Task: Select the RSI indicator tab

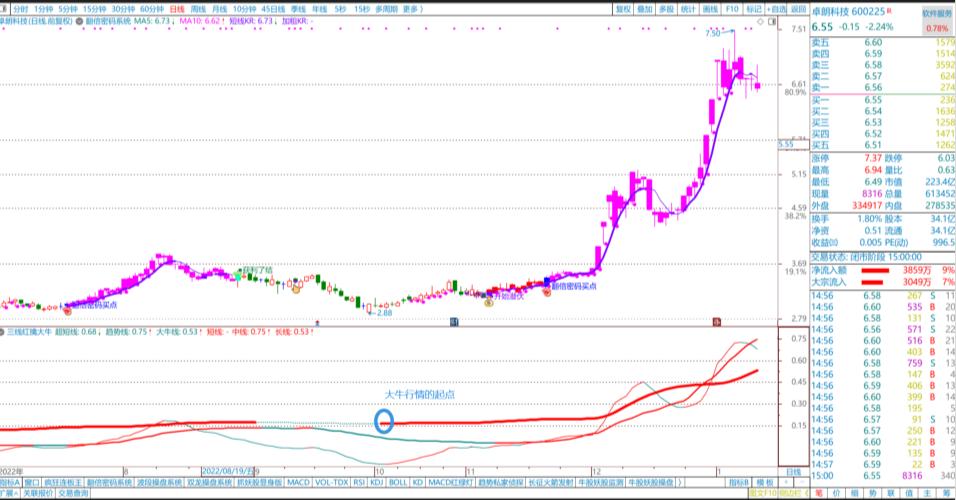Action: [x=359, y=482]
